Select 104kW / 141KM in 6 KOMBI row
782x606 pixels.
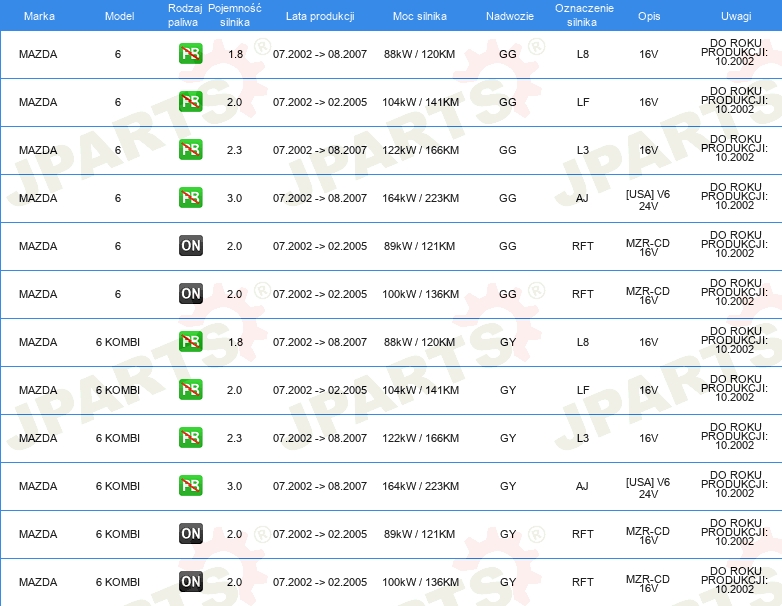point(420,390)
